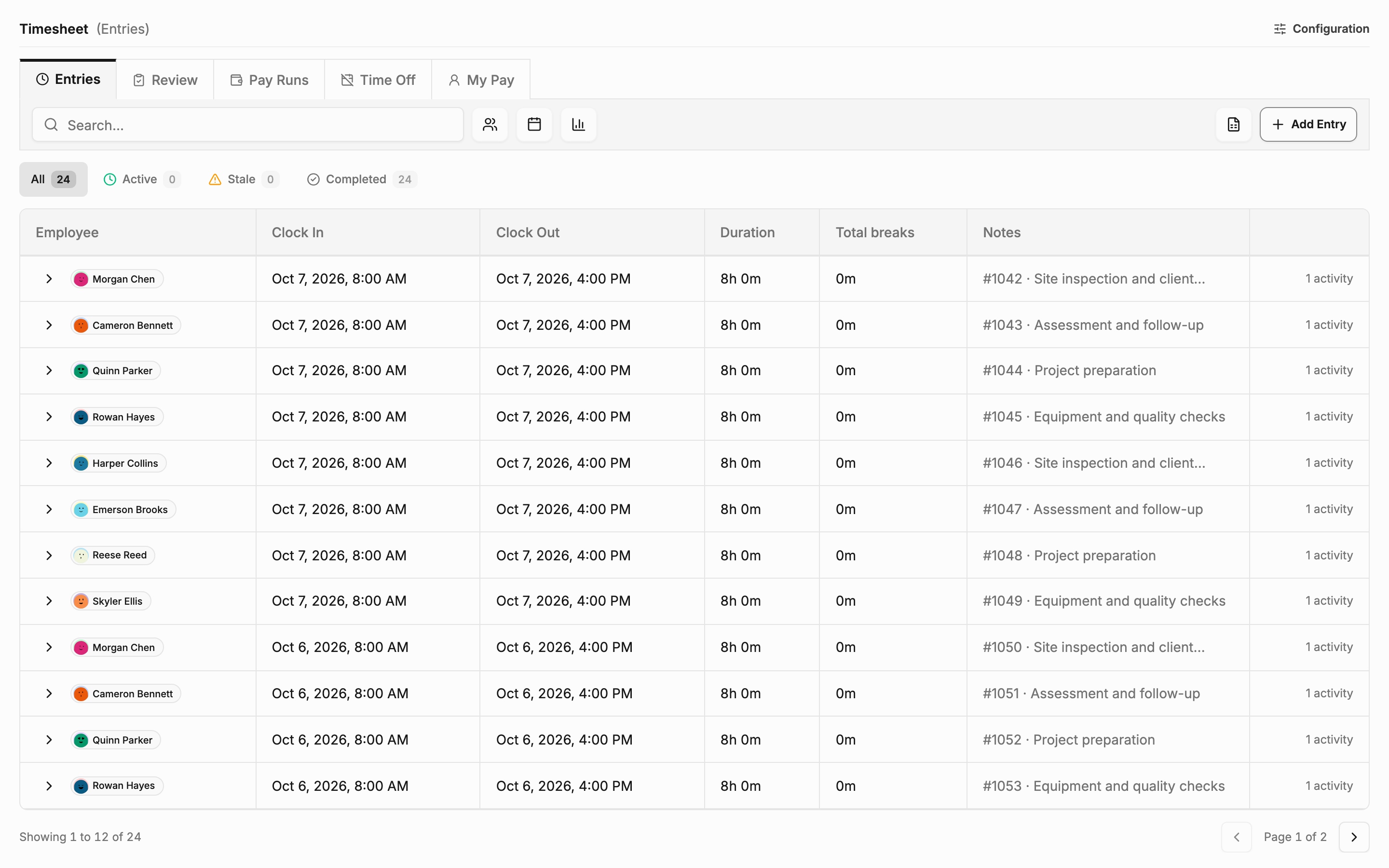Expand Quinn Parker's #1044 row
The height and width of the screenshot is (868, 1389).
point(49,371)
